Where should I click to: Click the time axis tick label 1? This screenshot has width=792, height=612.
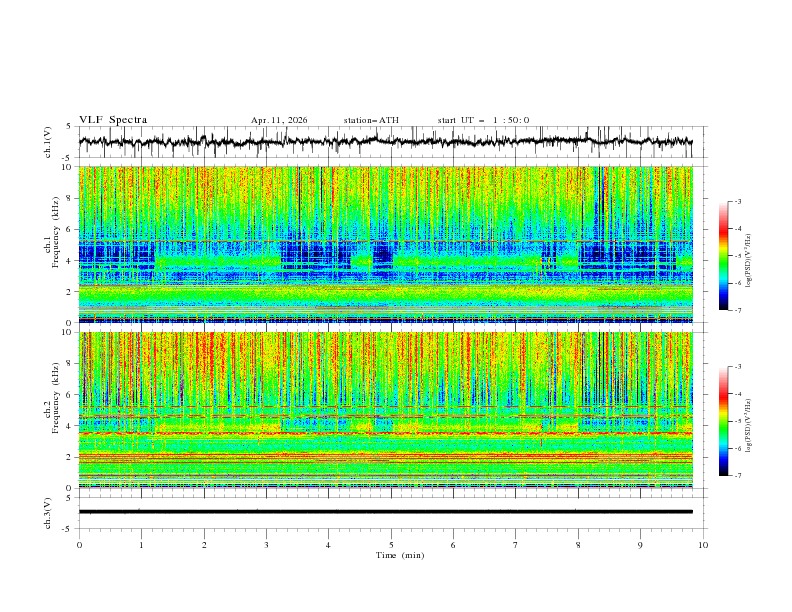pyautogui.click(x=141, y=545)
